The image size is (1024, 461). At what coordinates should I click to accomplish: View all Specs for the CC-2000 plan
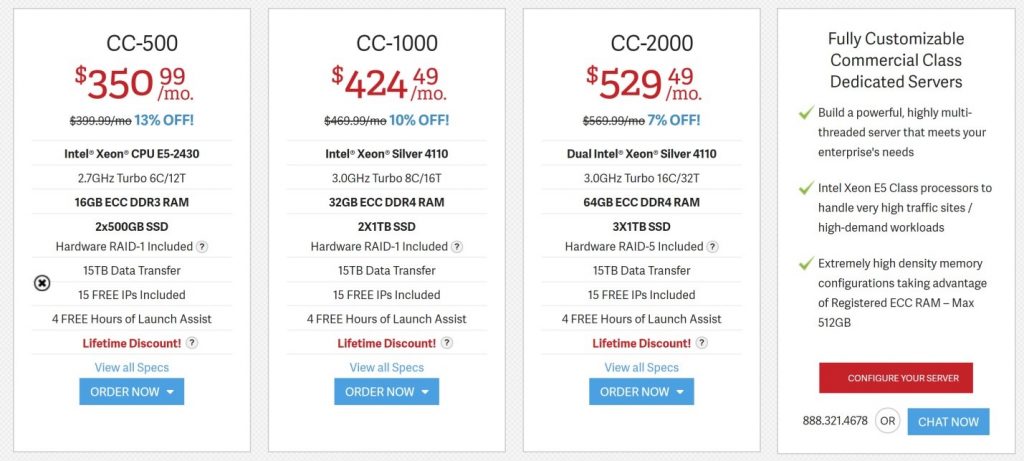click(641, 368)
